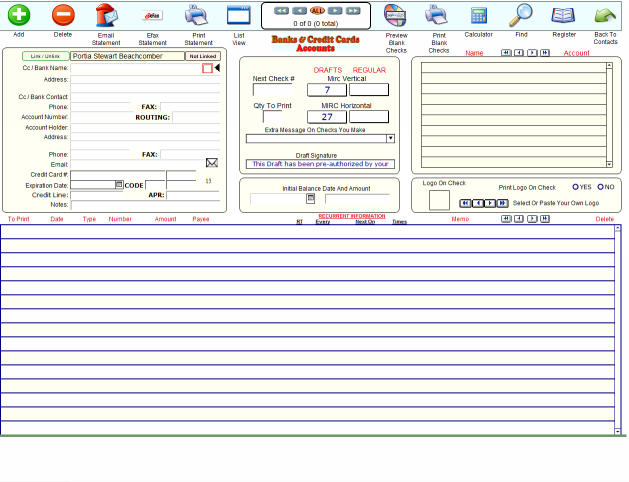Click the Efax Statement icon
The width and height of the screenshot is (629, 482).
coord(152,15)
